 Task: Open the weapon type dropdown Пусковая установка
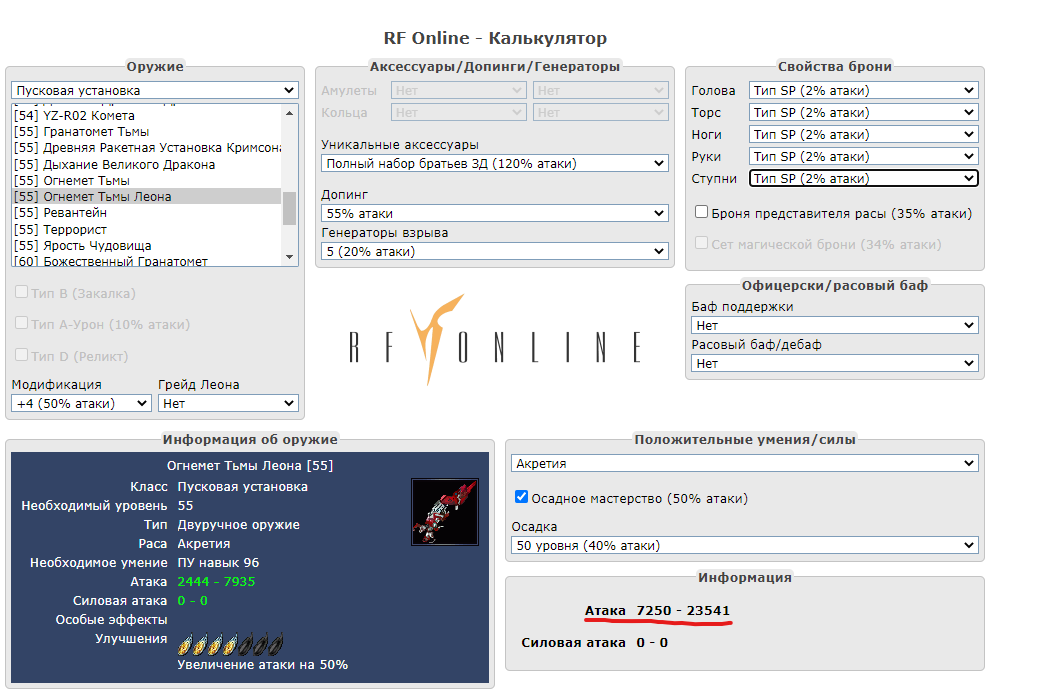point(155,90)
